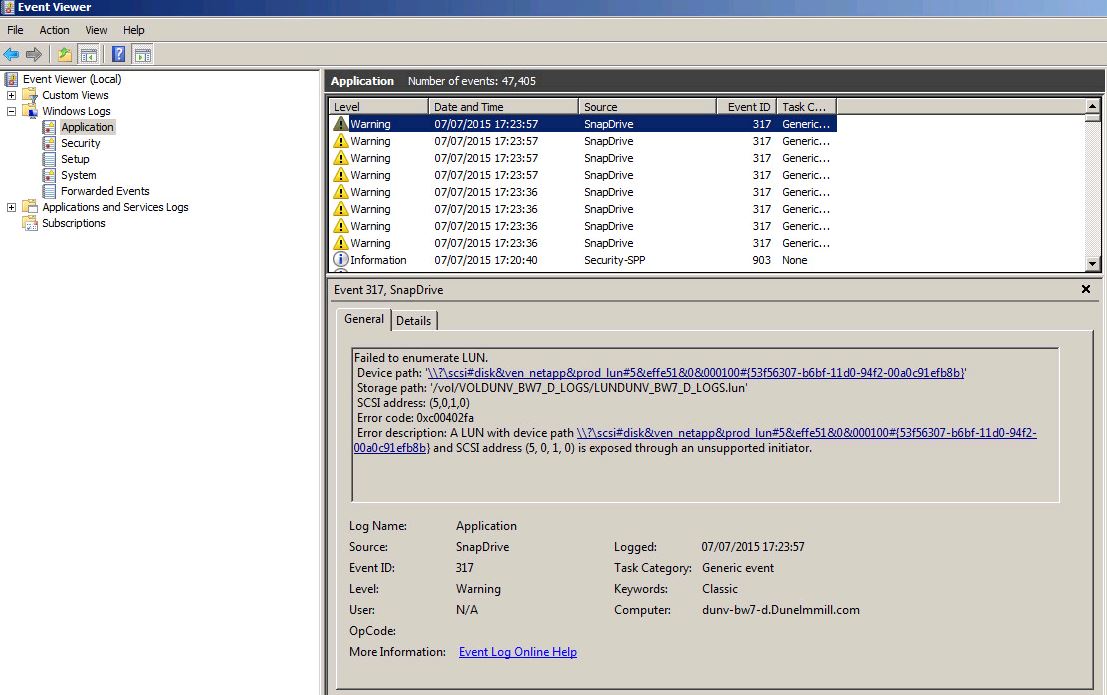Switch to the Details tab

coord(413,320)
